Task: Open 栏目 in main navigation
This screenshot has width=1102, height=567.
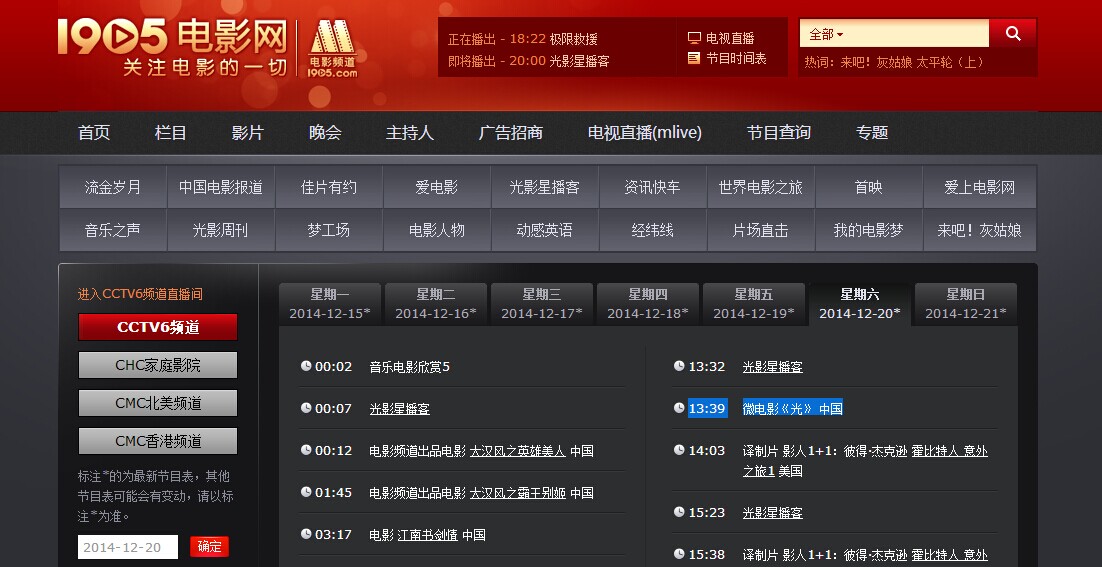Action: pos(171,133)
